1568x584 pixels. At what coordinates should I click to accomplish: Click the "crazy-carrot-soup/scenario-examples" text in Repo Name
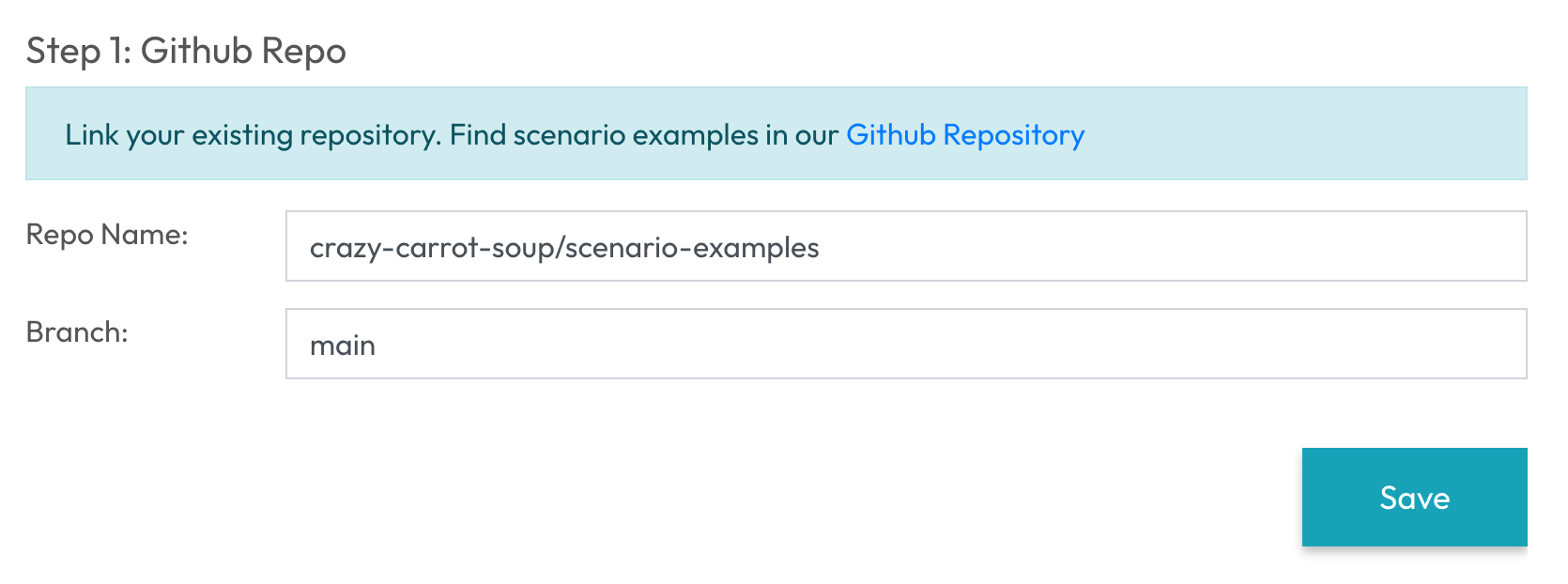tap(563, 248)
